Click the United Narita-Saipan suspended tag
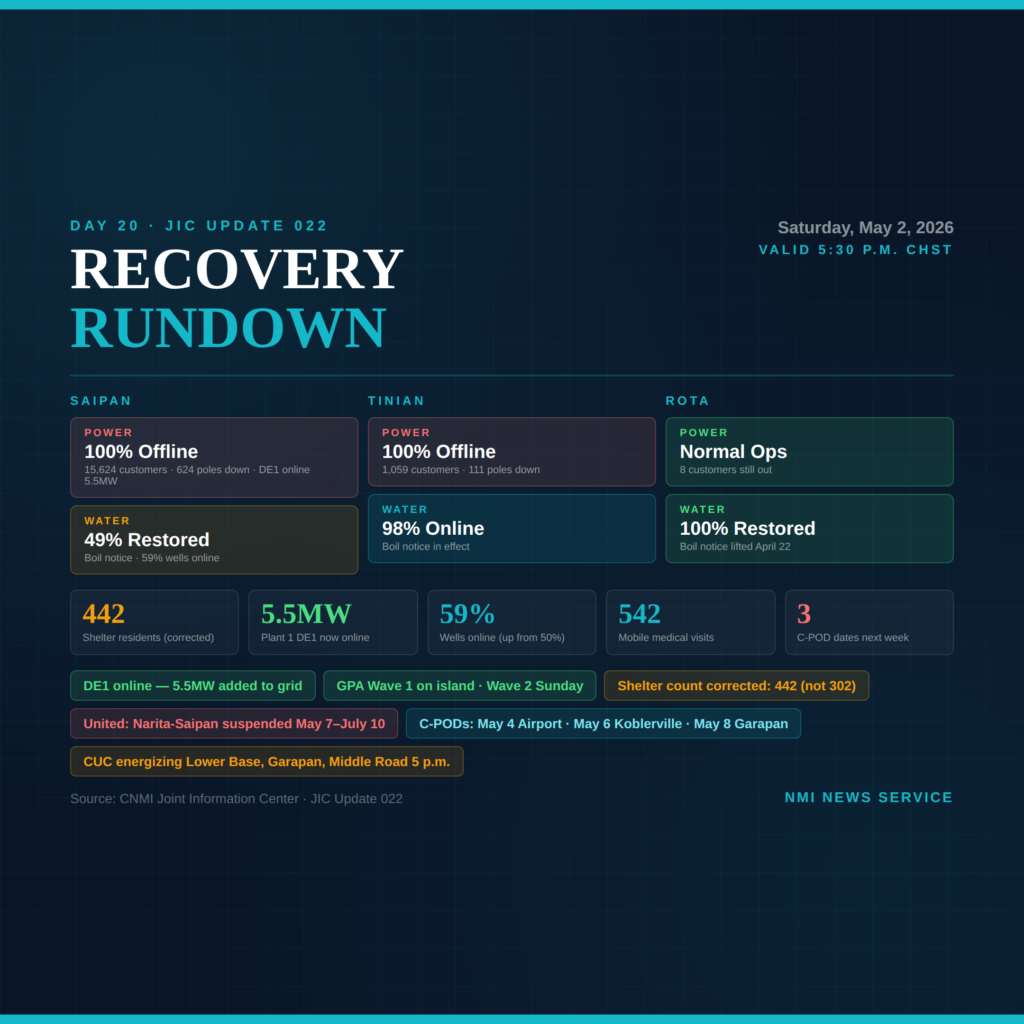Screen dimensions: 1024x1024 pyautogui.click(x=234, y=724)
